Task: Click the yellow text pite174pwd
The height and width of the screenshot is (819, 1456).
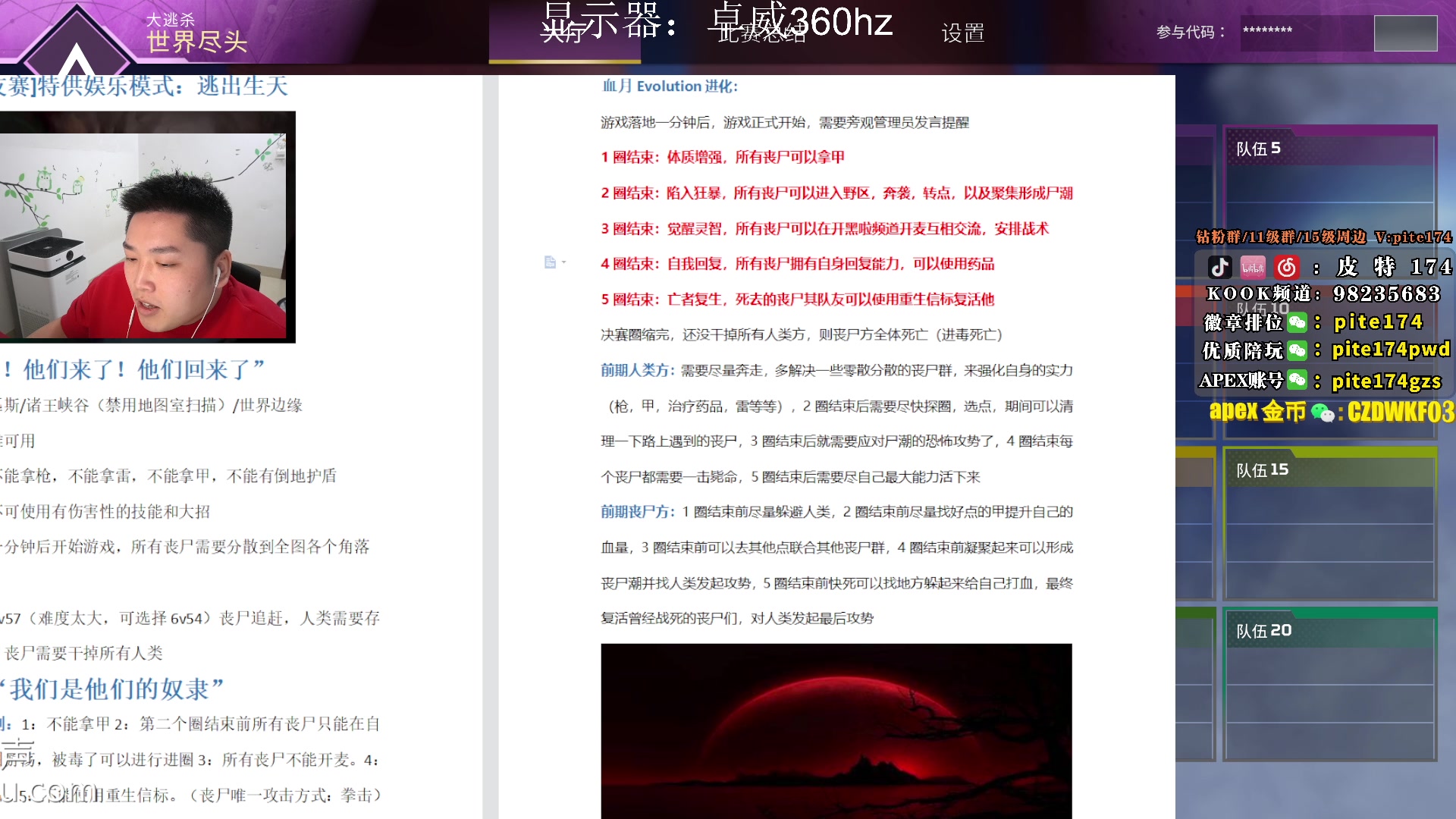Action: pyautogui.click(x=1391, y=350)
